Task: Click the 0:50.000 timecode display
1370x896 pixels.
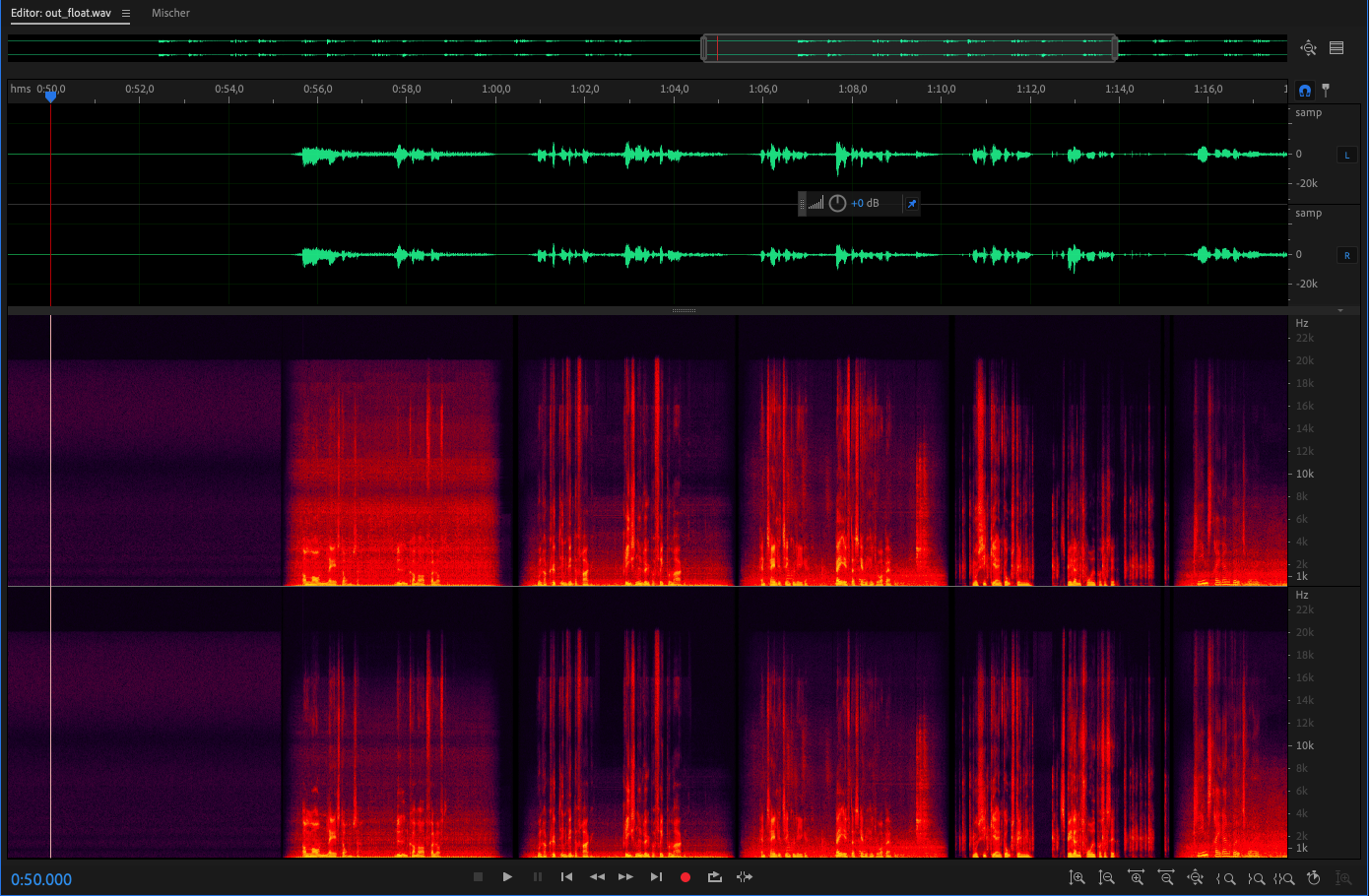Action: [x=41, y=879]
